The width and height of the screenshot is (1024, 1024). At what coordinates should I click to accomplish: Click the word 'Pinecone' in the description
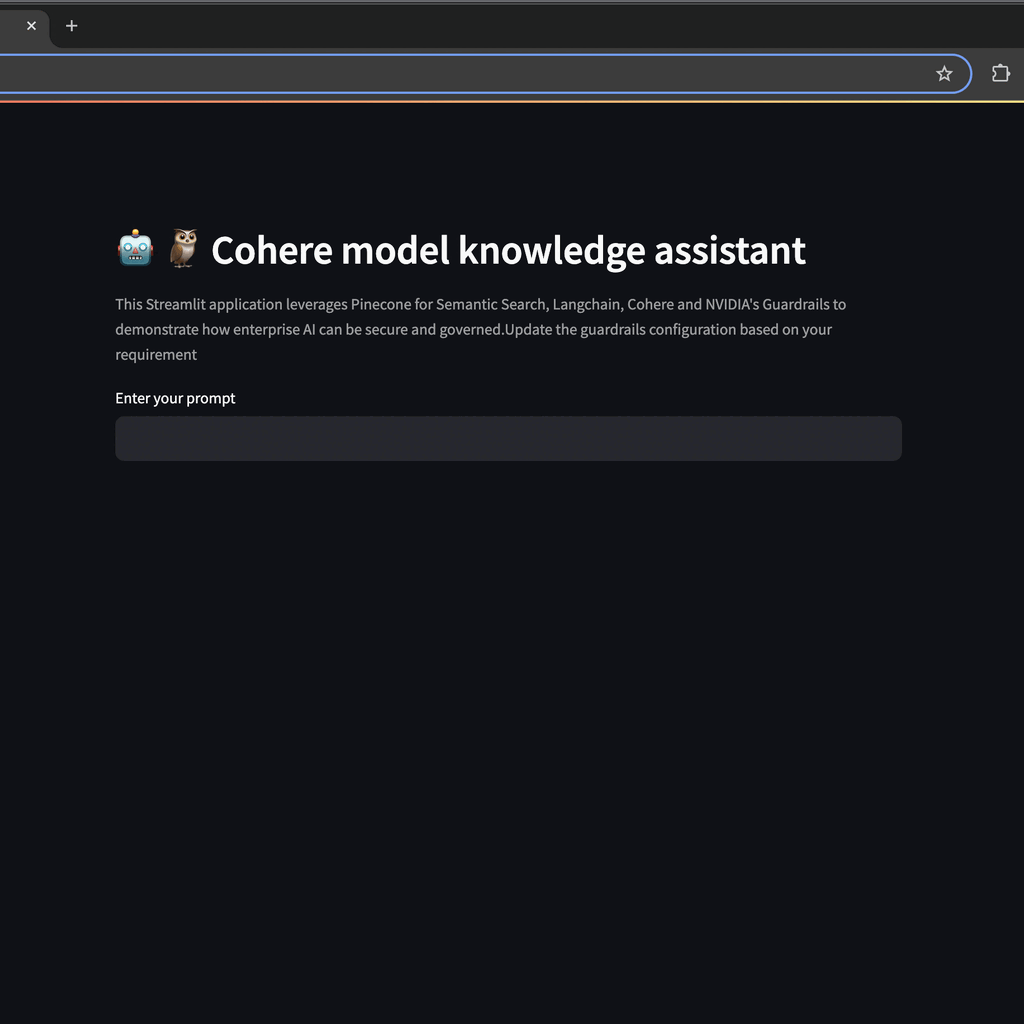380,304
